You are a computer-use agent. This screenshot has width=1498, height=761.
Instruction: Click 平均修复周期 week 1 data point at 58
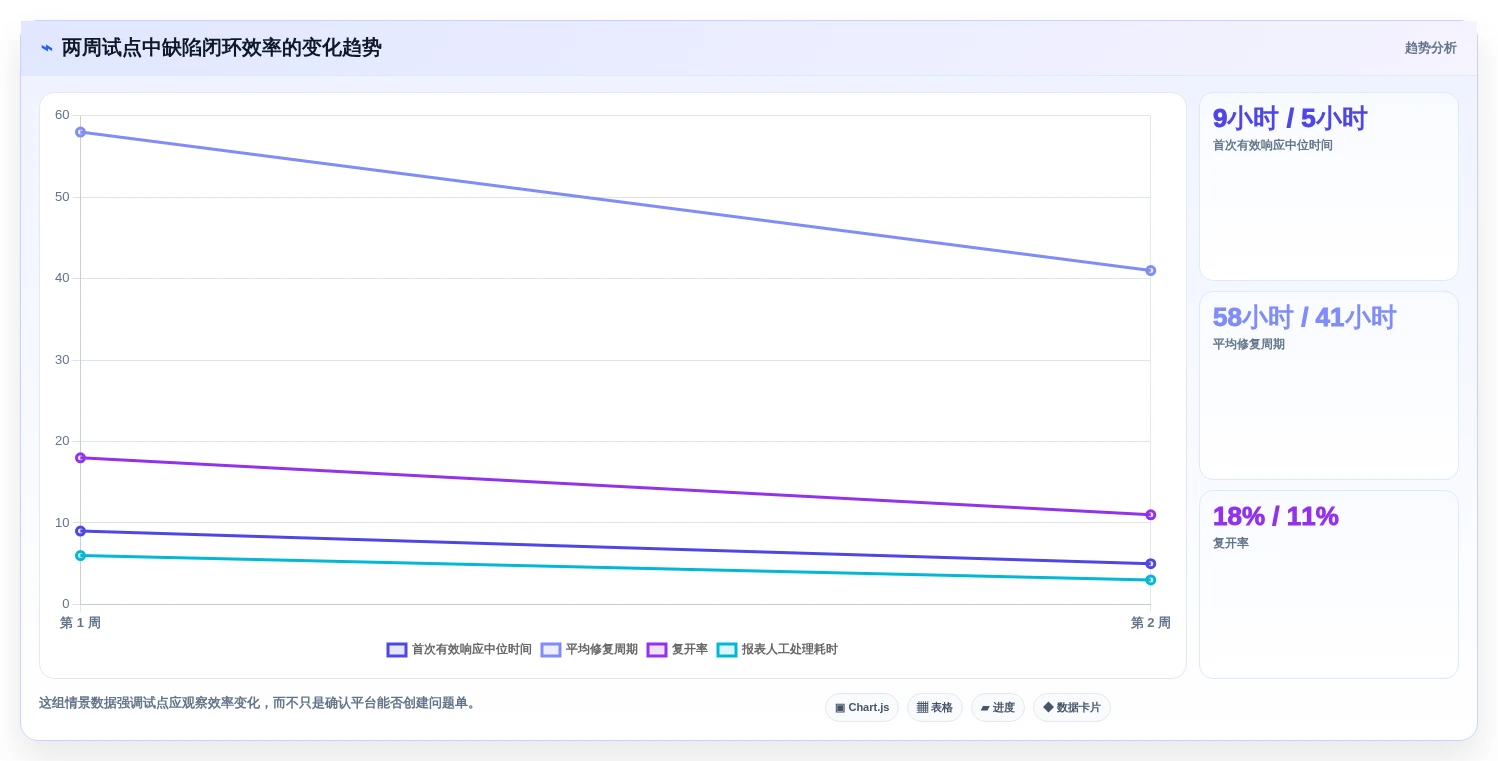coord(80,132)
